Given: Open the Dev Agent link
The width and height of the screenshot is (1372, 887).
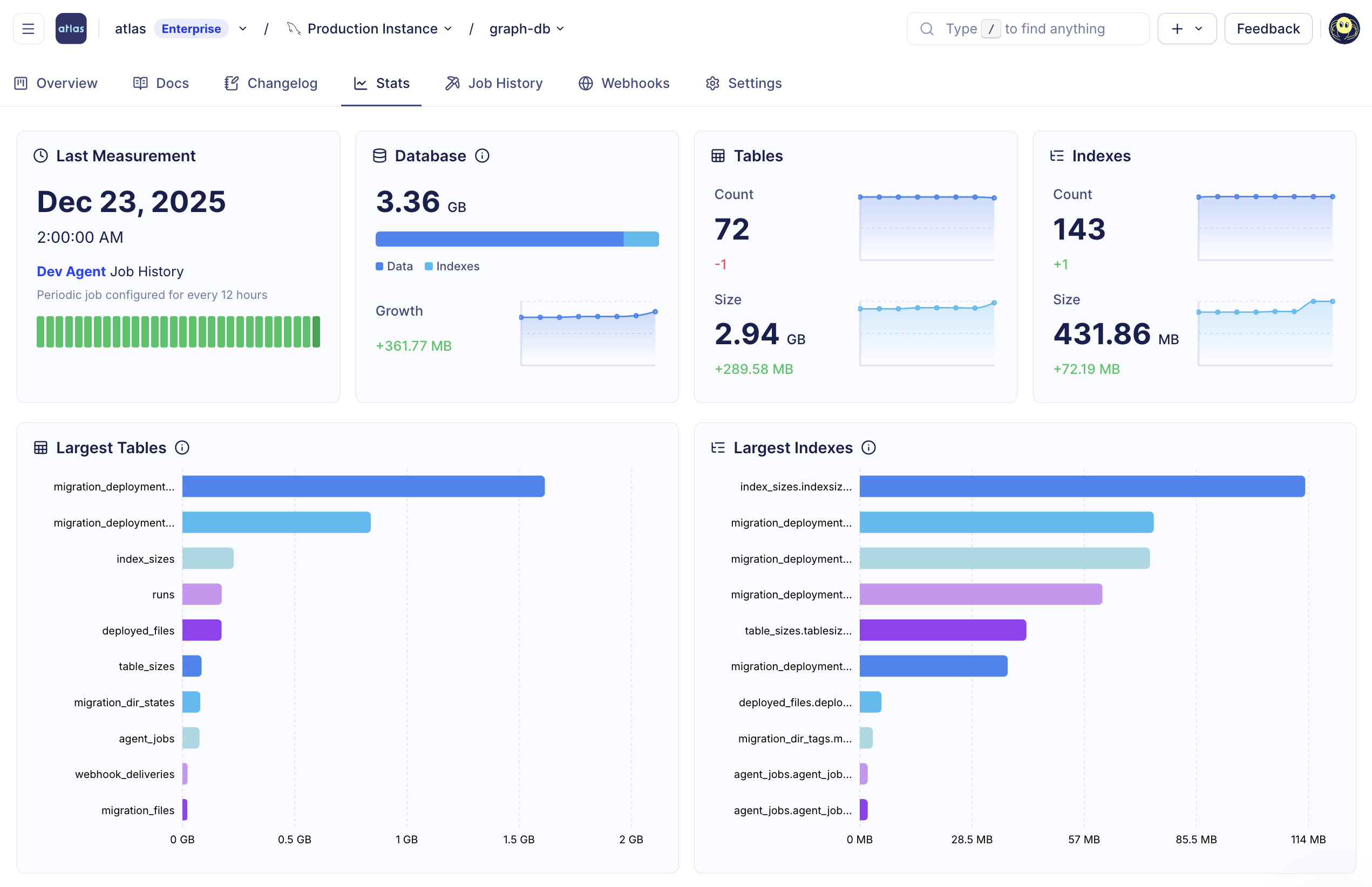Looking at the screenshot, I should point(70,271).
